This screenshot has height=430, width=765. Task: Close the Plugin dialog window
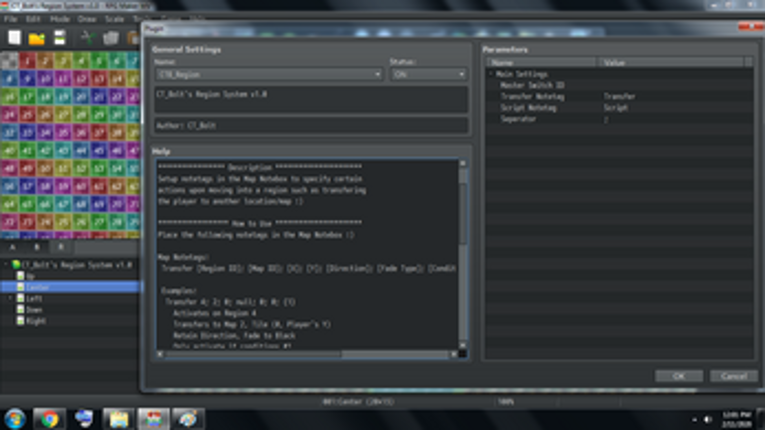click(751, 27)
